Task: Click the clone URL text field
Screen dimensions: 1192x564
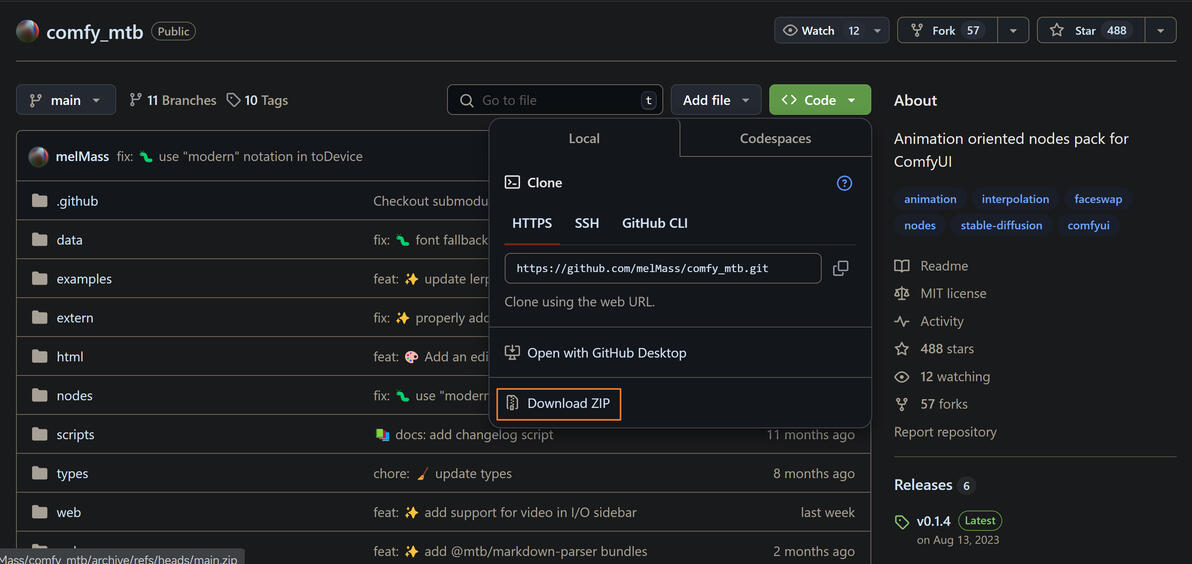Action: coord(663,268)
